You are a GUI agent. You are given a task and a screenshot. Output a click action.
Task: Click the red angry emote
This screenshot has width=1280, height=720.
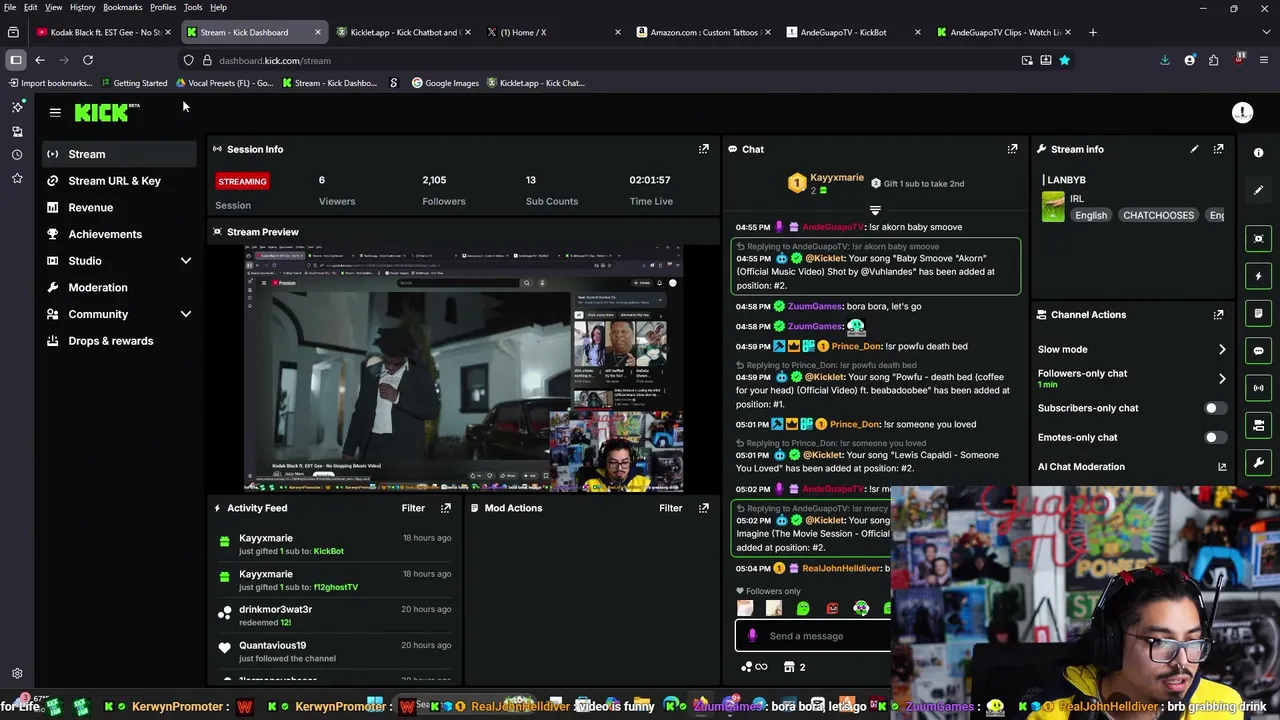(832, 608)
